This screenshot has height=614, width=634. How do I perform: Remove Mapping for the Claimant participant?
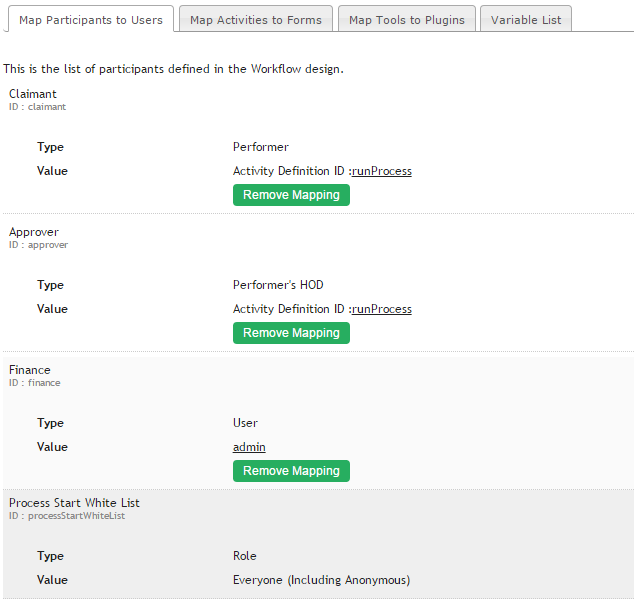(x=291, y=195)
